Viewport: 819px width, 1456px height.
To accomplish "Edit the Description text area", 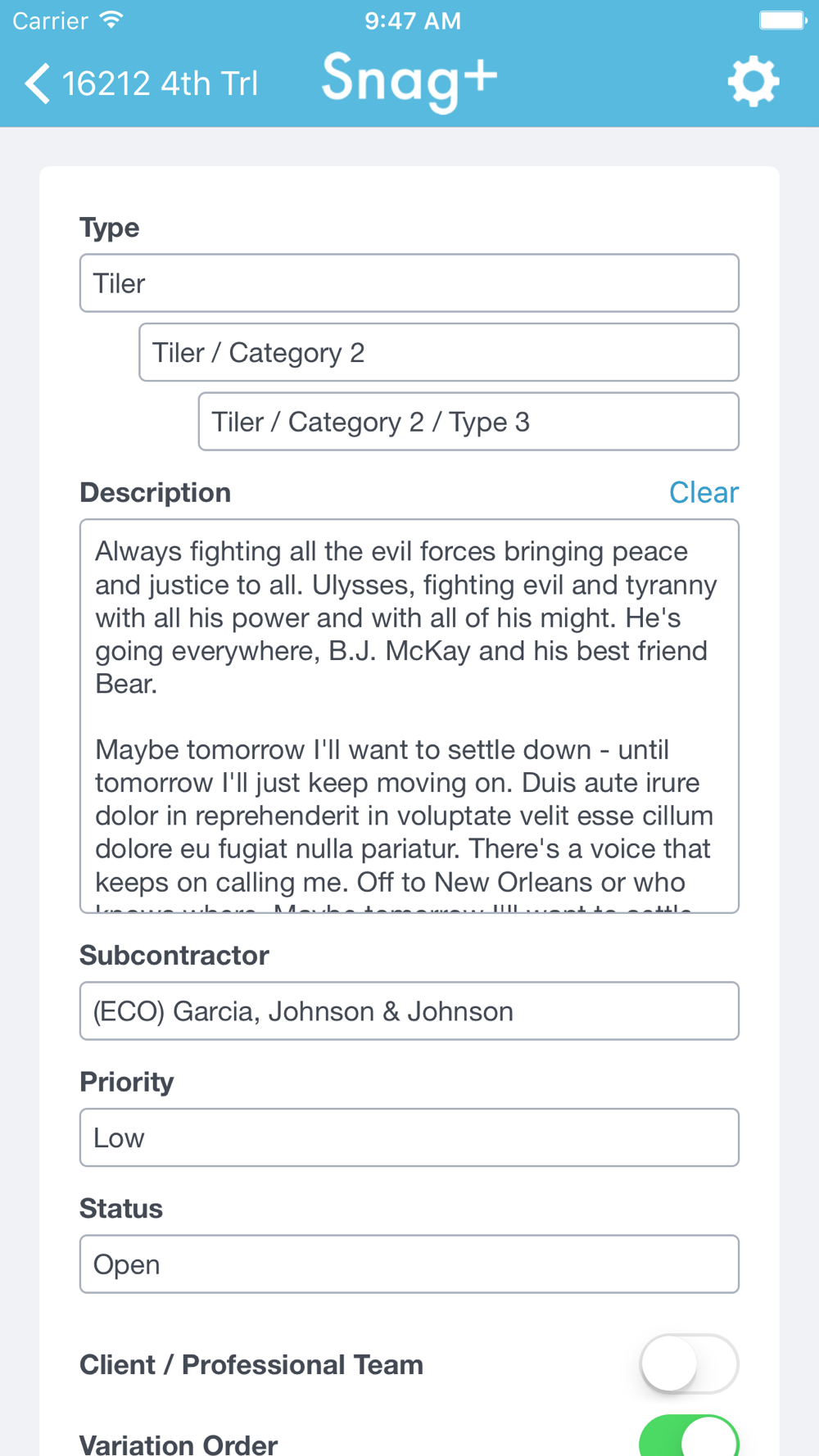I will (x=409, y=716).
